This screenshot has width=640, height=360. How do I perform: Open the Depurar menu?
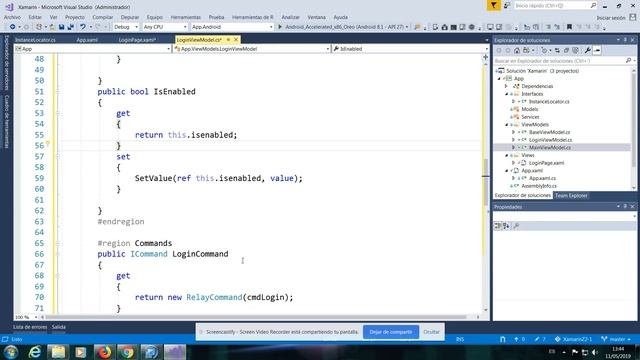coord(130,17)
